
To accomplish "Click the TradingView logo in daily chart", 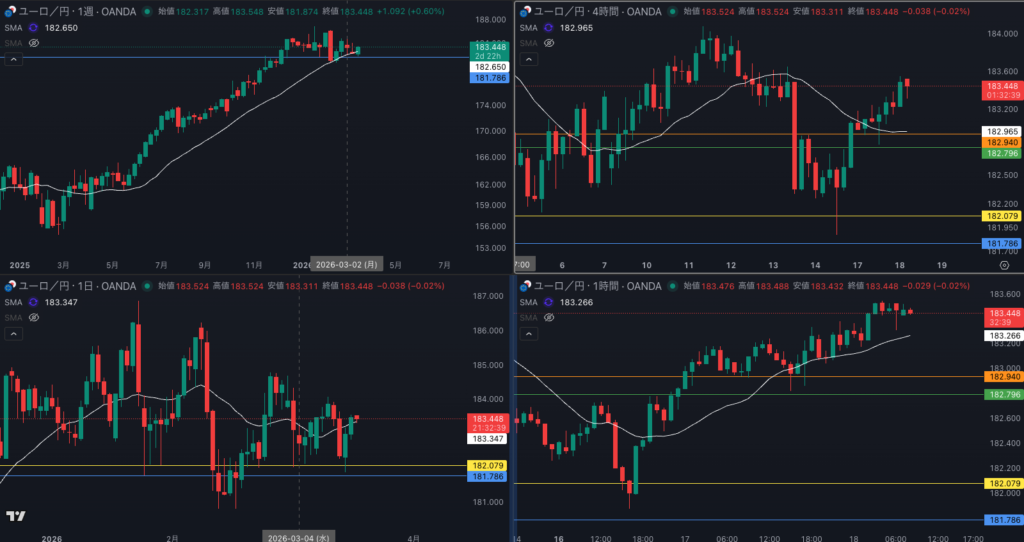I will point(15,516).
